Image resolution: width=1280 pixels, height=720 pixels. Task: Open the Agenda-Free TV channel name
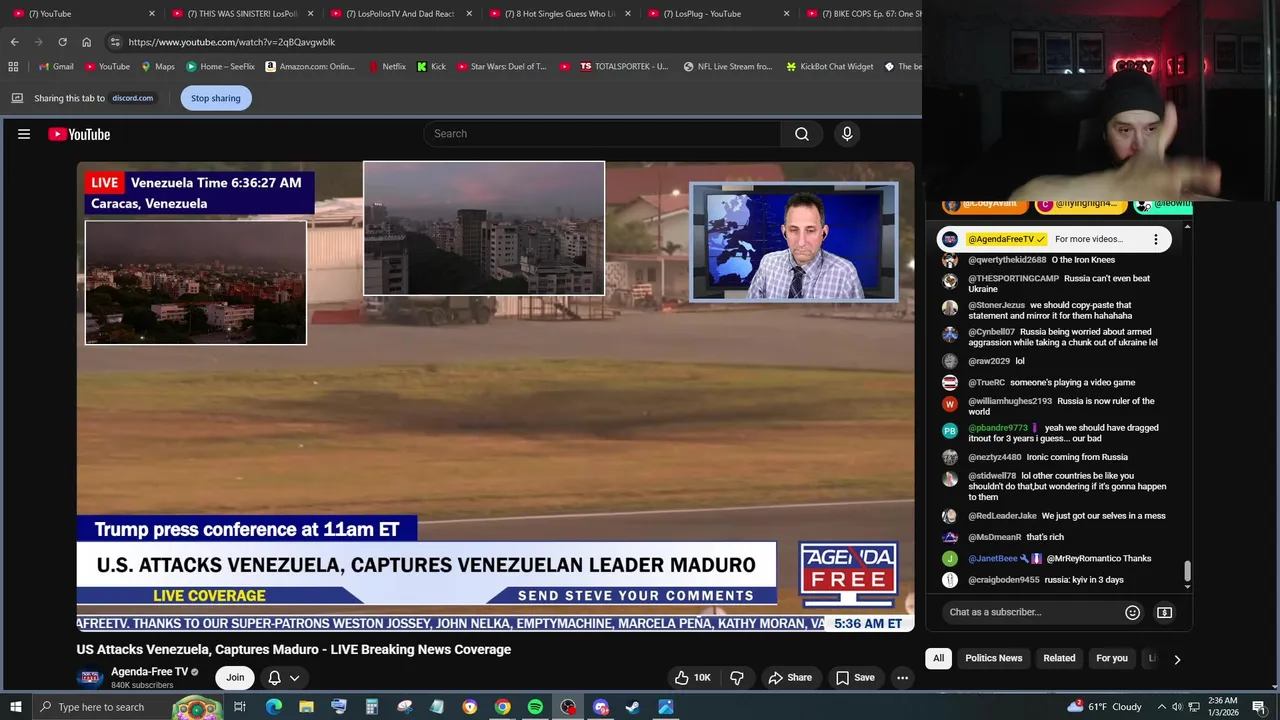pos(150,672)
